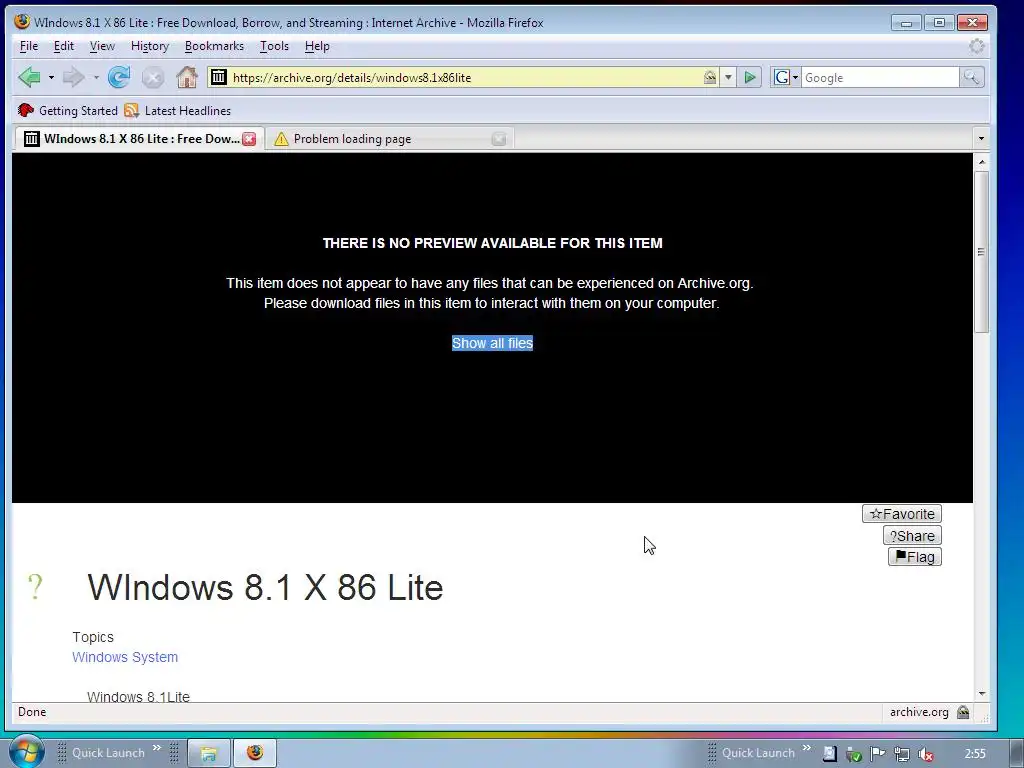Viewport: 1024px width, 768px height.
Task: Click the scrollbar up arrow
Action: pyautogui.click(x=981, y=161)
